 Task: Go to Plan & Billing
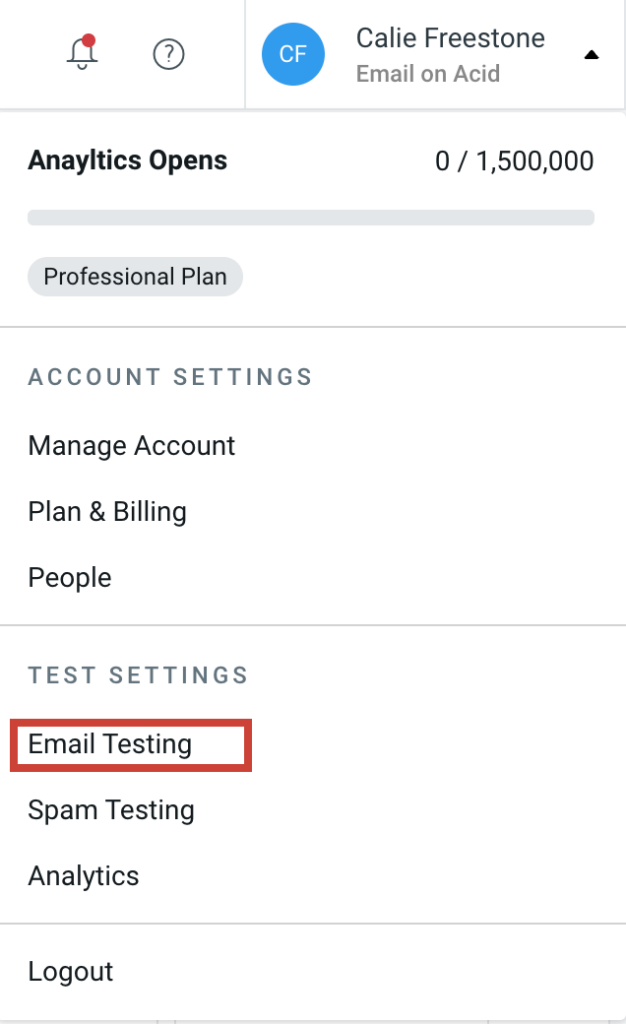[x=108, y=511]
